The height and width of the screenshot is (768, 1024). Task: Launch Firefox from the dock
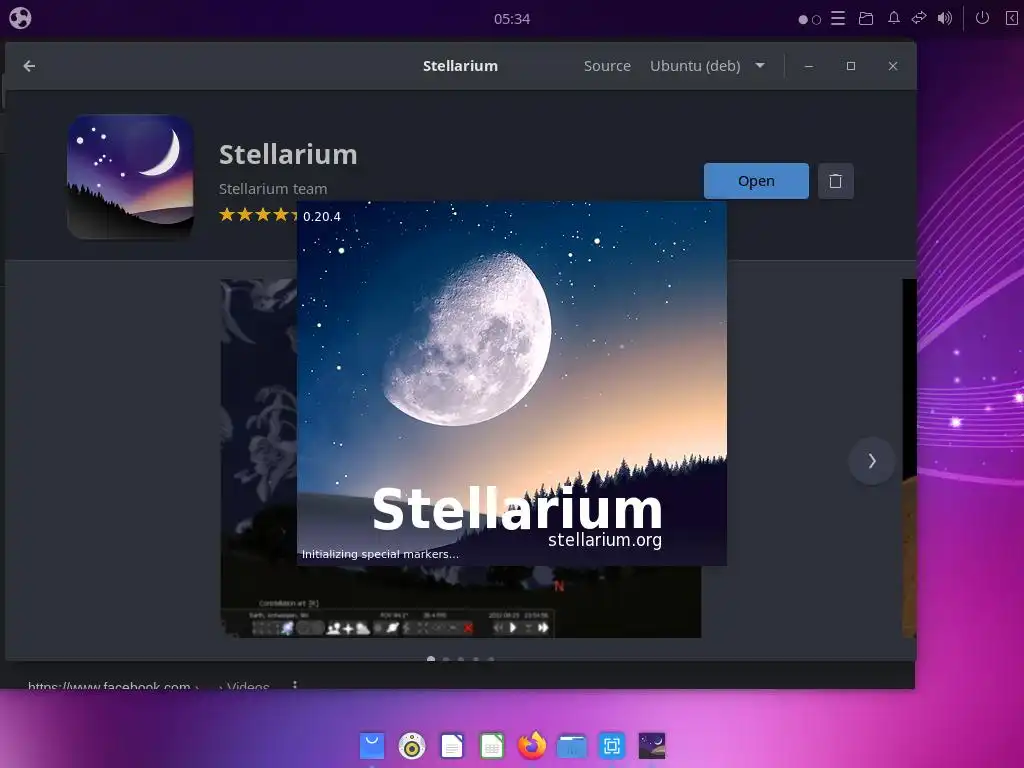click(x=532, y=746)
